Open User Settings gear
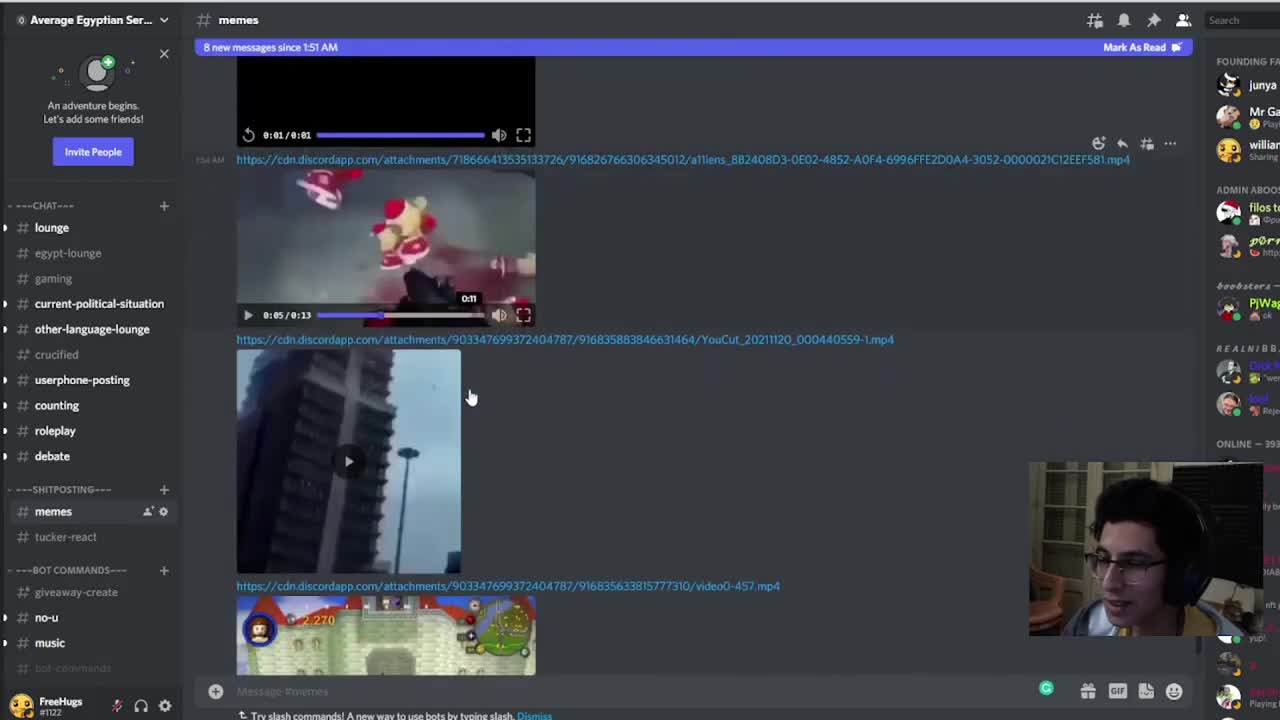This screenshot has width=1280, height=720. (165, 706)
